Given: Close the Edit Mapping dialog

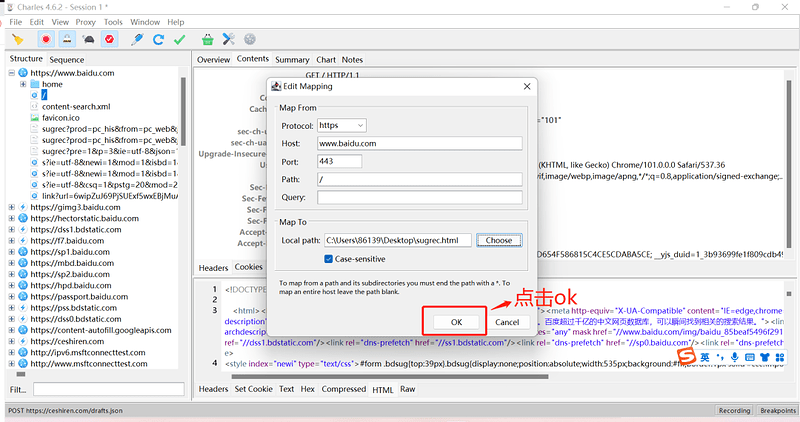Looking at the screenshot, I should (527, 86).
